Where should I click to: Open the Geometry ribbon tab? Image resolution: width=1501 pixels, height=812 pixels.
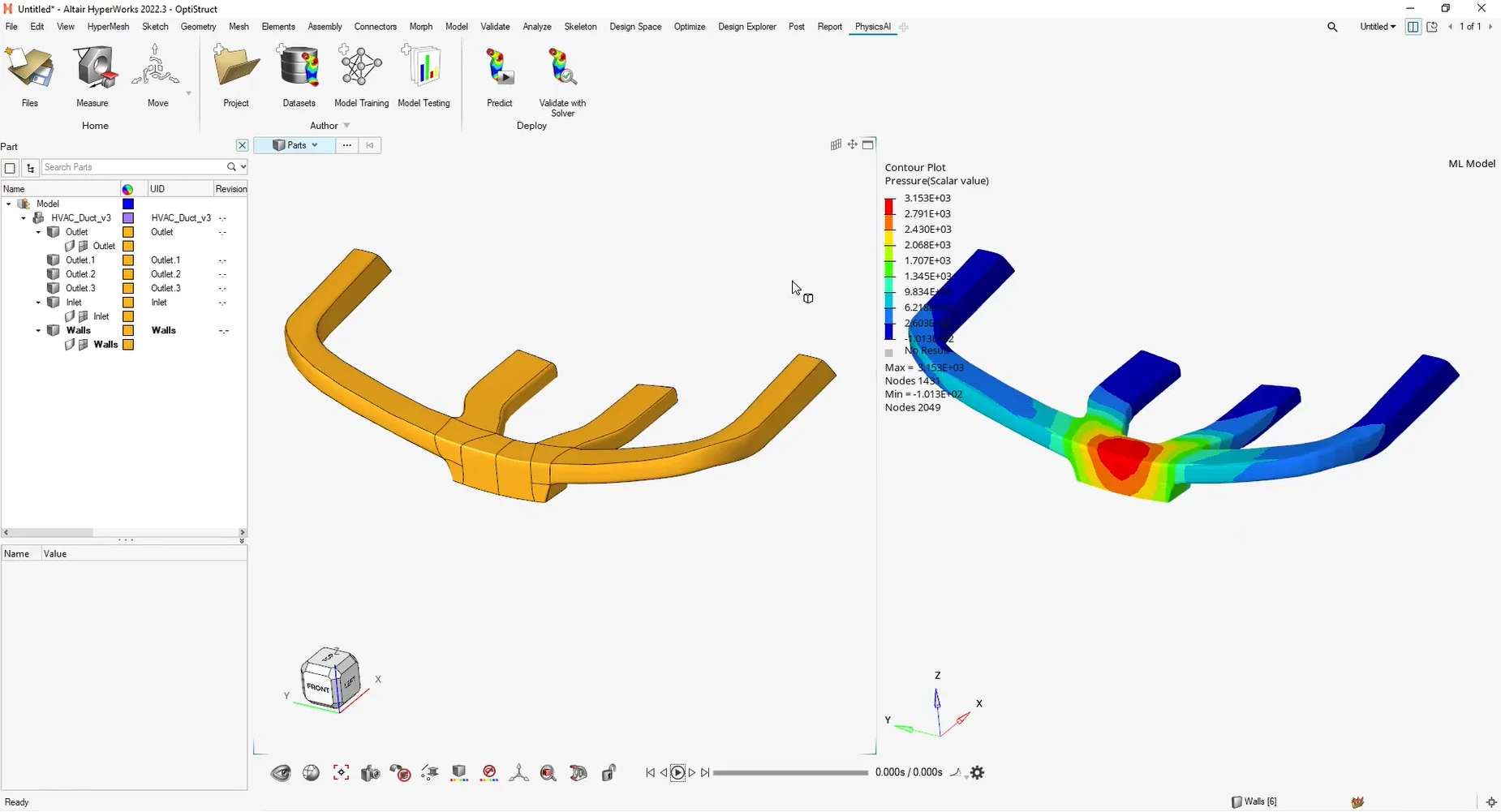[198, 27]
